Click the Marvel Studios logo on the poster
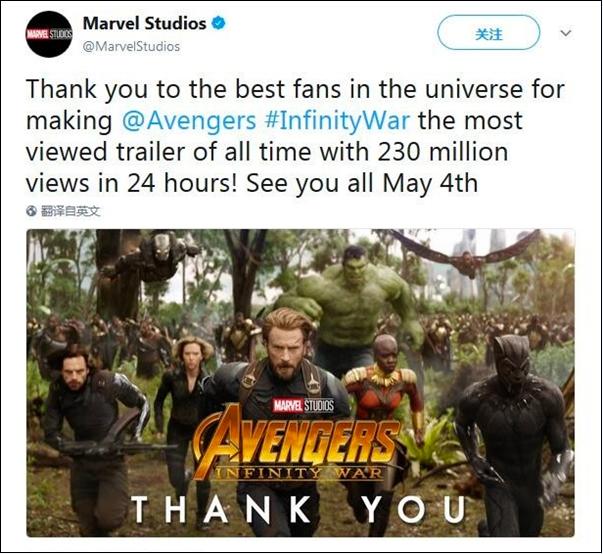 pos(303,405)
